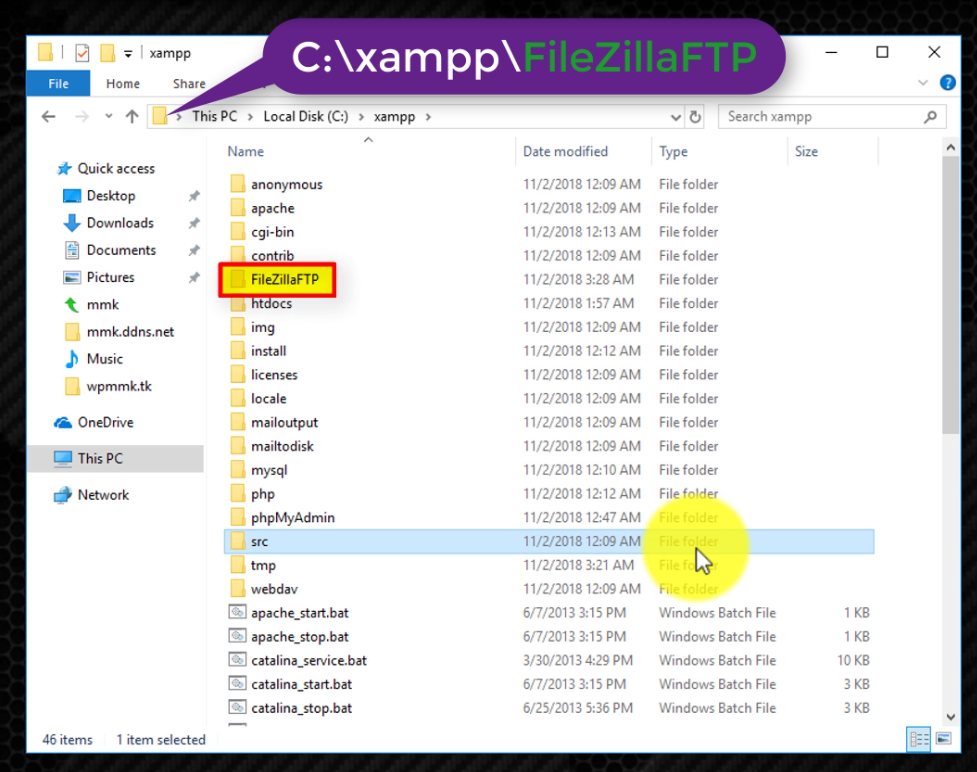Expand the chevron after Local Disk (C:) breadcrumb
Image resolution: width=977 pixels, height=772 pixels.
tap(361, 117)
